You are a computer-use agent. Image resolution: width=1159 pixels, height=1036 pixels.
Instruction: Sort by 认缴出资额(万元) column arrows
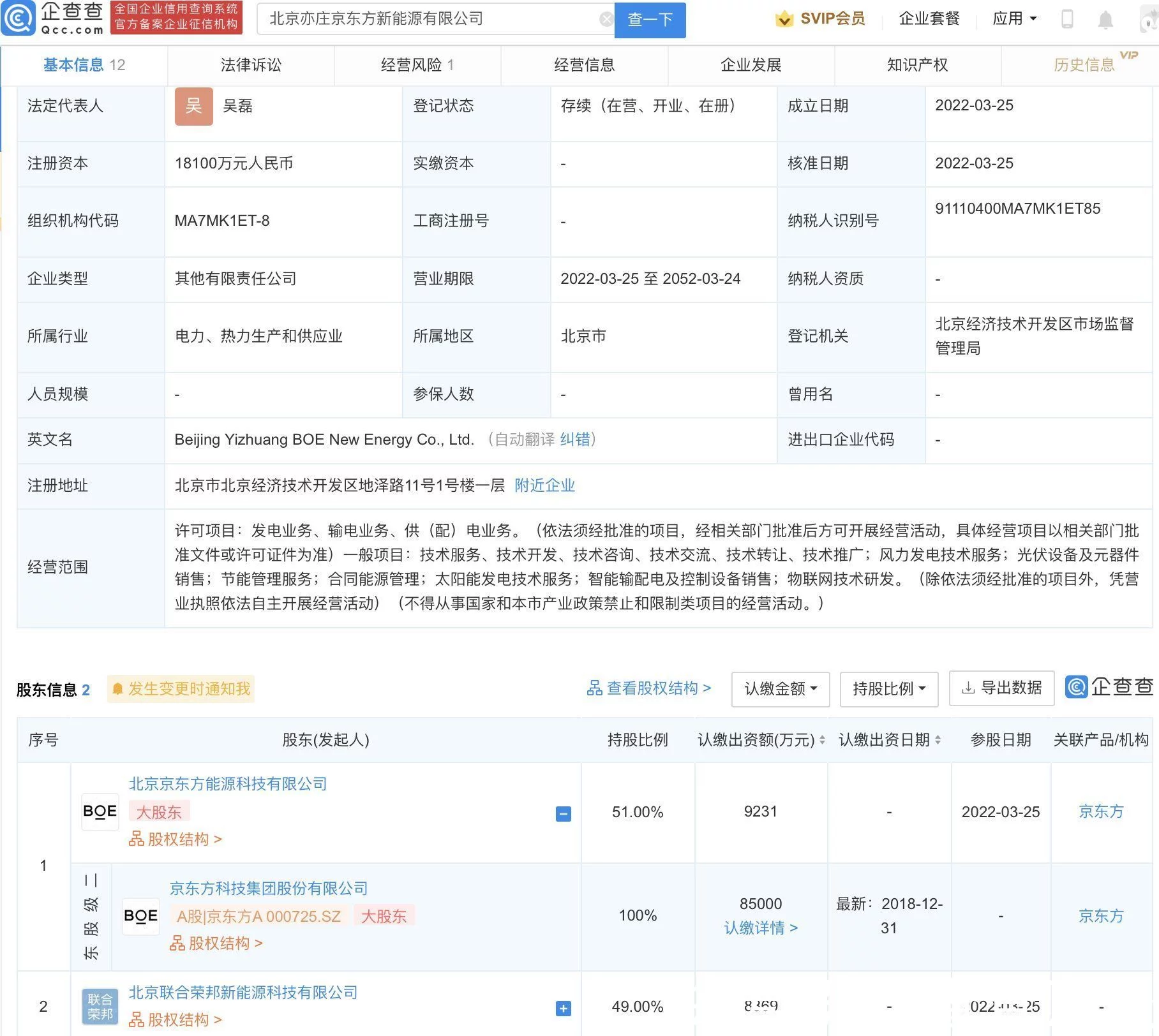[822, 740]
